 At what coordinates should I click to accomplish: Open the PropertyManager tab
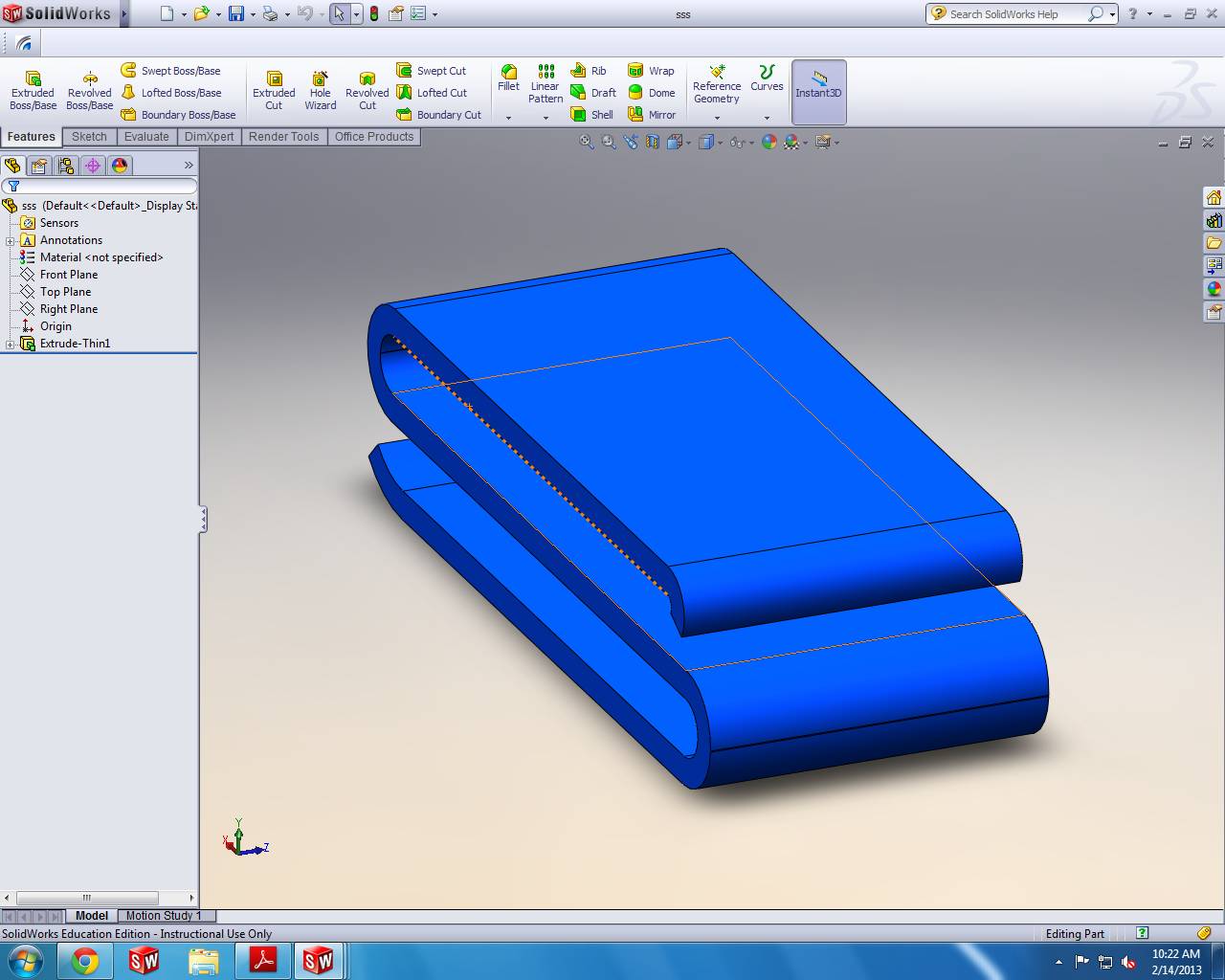point(39,166)
